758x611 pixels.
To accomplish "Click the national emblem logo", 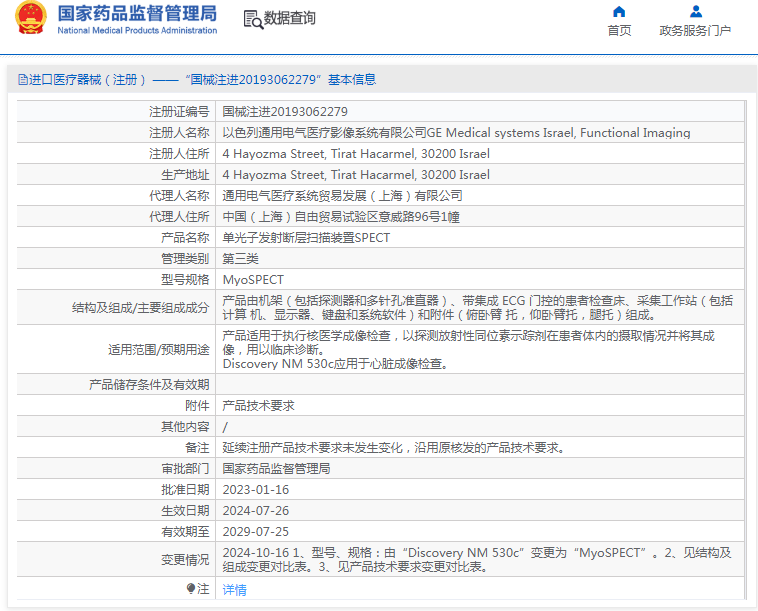I will click(31, 17).
